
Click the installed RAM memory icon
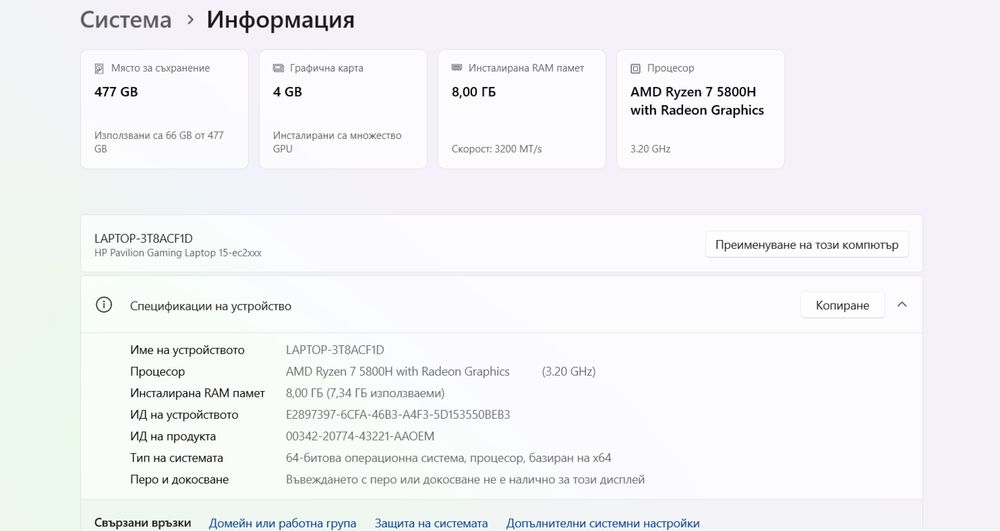pyautogui.click(x=457, y=69)
